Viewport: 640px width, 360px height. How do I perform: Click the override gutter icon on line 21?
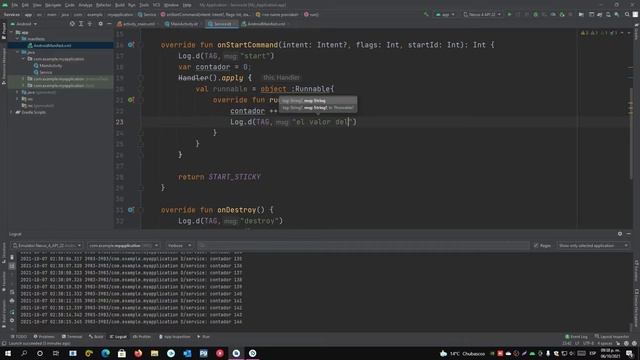[131, 100]
